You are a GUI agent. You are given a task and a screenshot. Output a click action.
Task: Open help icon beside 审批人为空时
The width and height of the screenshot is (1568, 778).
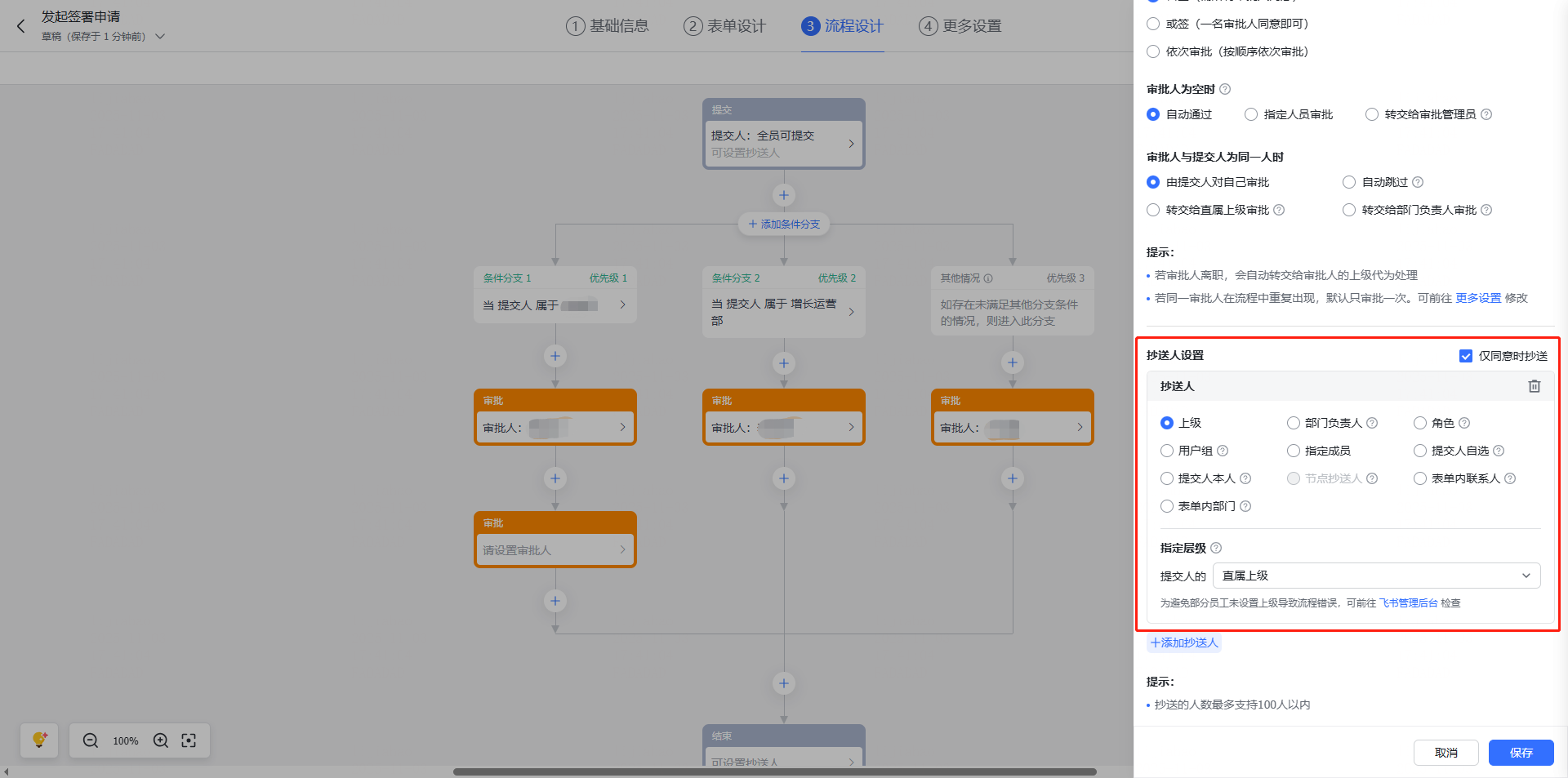pyautogui.click(x=1225, y=89)
